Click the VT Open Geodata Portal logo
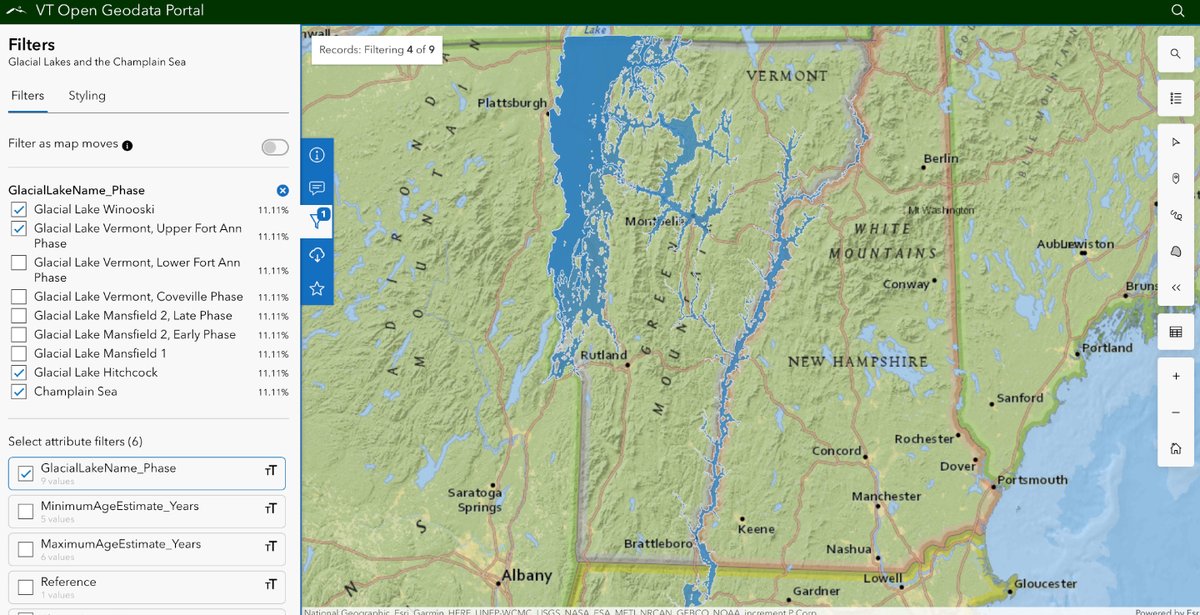 point(18,11)
